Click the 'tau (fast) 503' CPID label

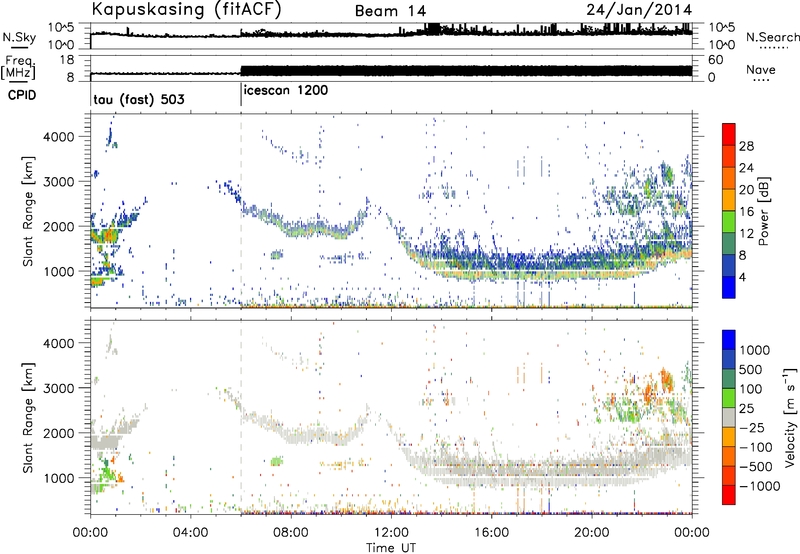click(139, 99)
